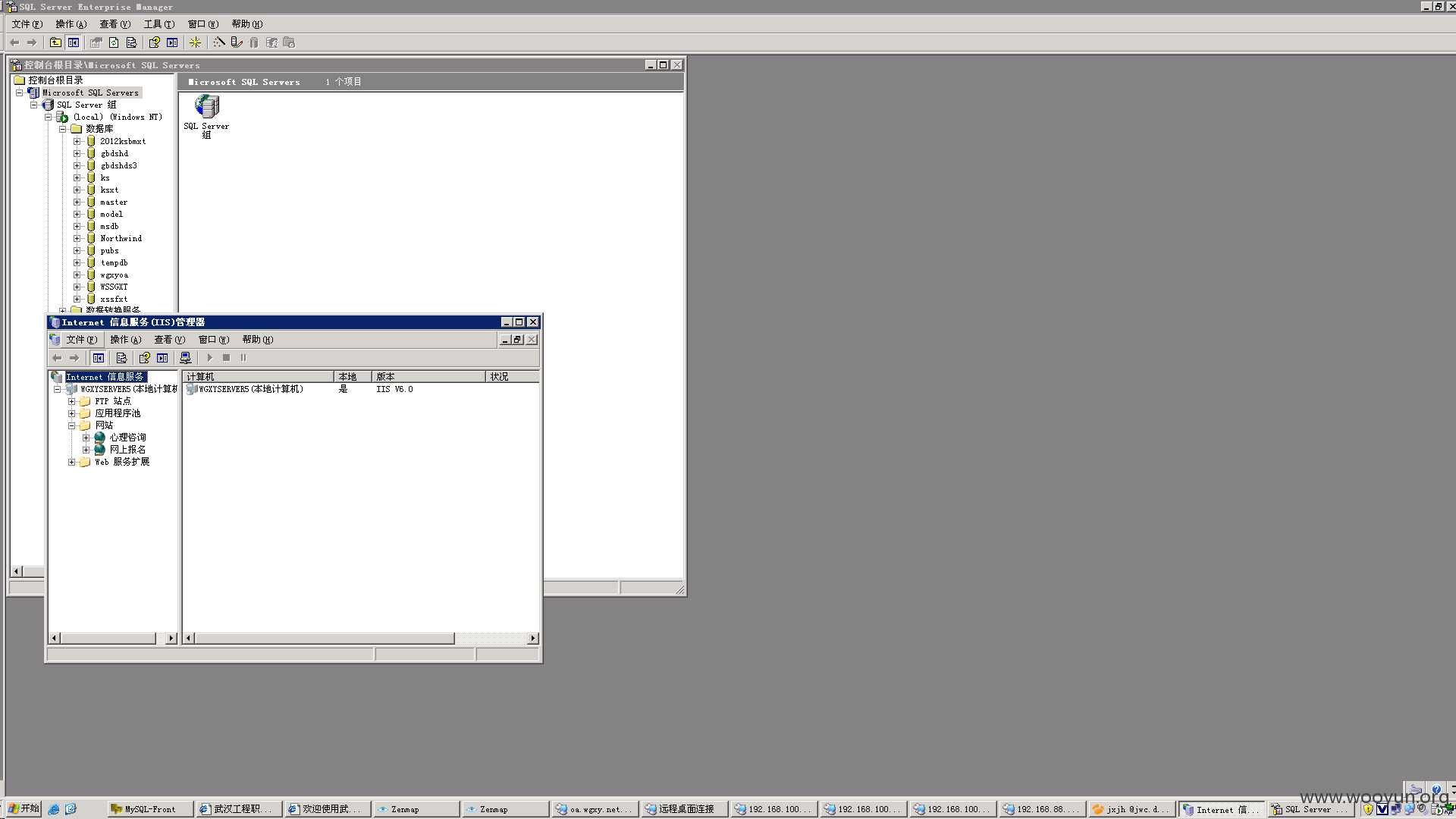Expand the 应用程序池 node in IIS
This screenshot has height=819, width=1456.
(71, 413)
